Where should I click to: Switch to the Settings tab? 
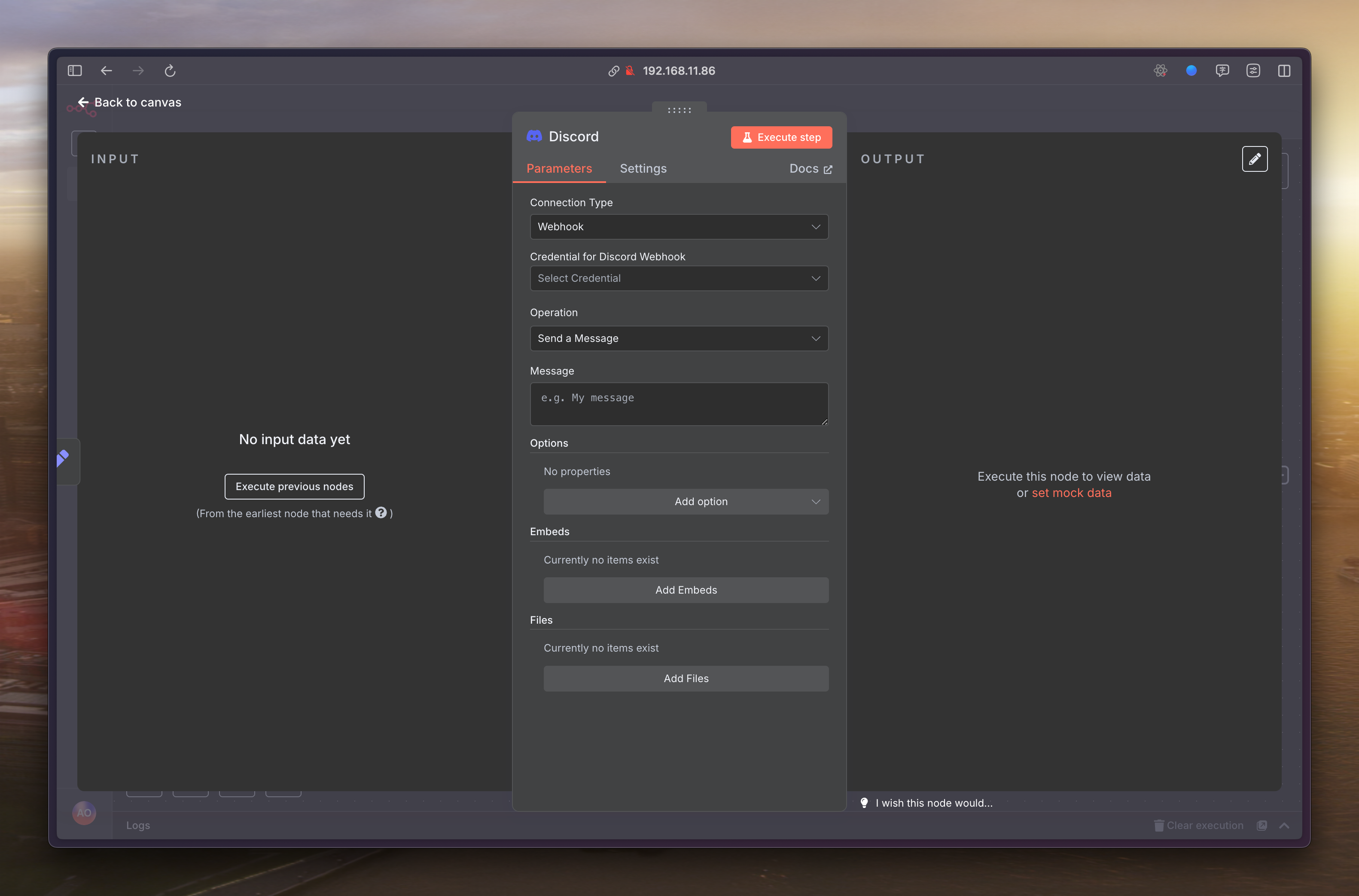point(643,168)
